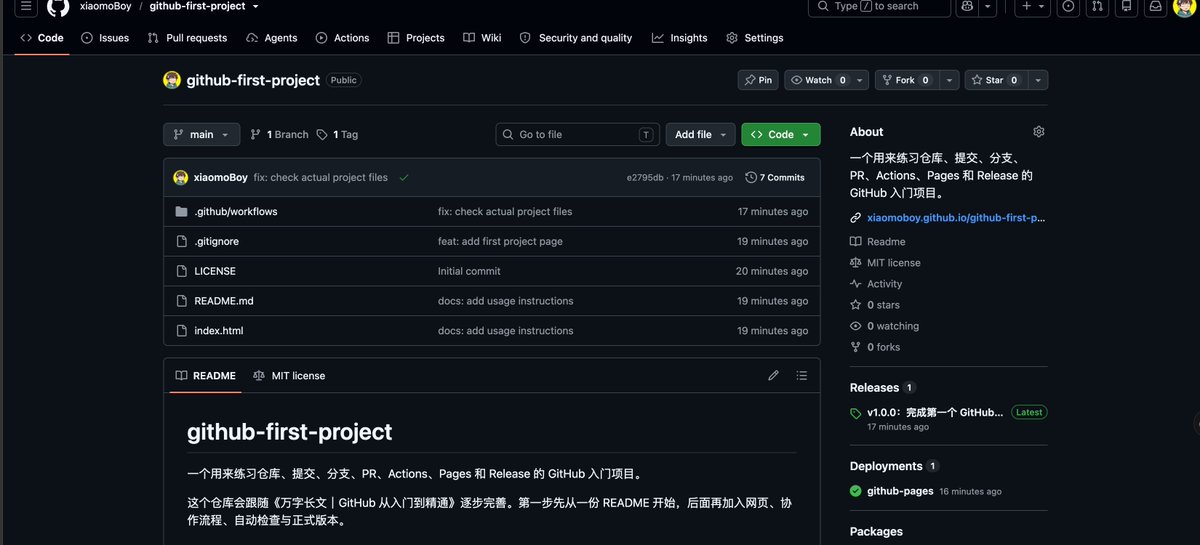This screenshot has height=545, width=1200.
Task: Open the github-pages deployment link
Action: pyautogui.click(x=900, y=491)
